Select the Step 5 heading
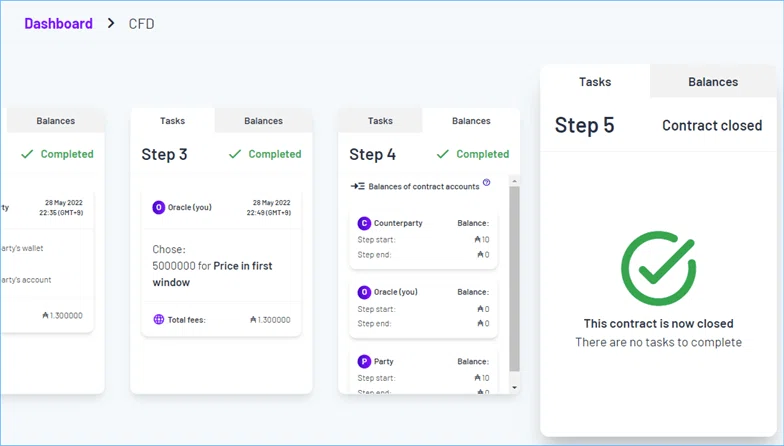The image size is (784, 446). (584, 125)
